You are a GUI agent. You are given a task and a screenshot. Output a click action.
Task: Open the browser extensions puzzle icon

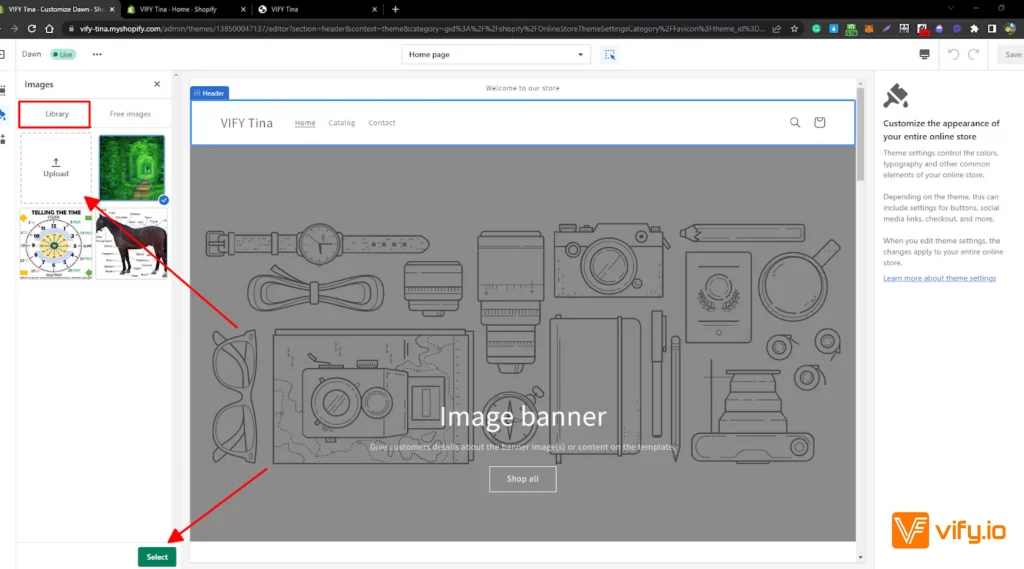tap(974, 29)
